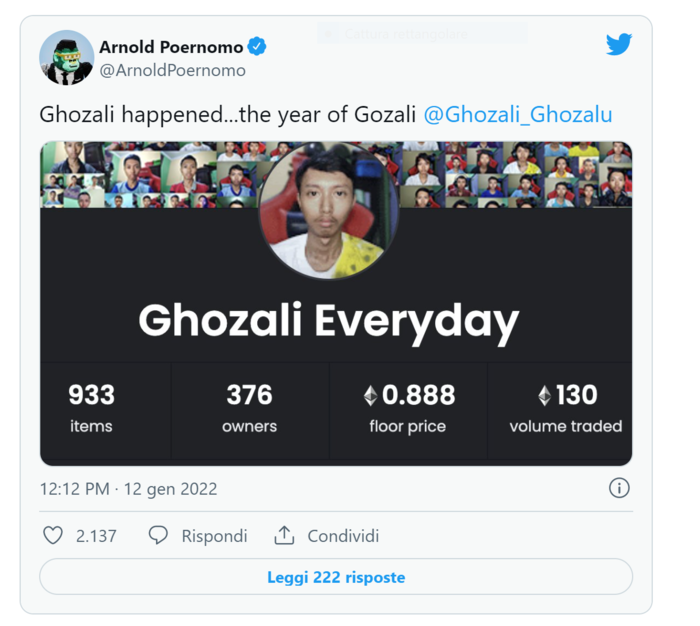
Task: Click the reply speech bubble icon
Action: [158, 536]
